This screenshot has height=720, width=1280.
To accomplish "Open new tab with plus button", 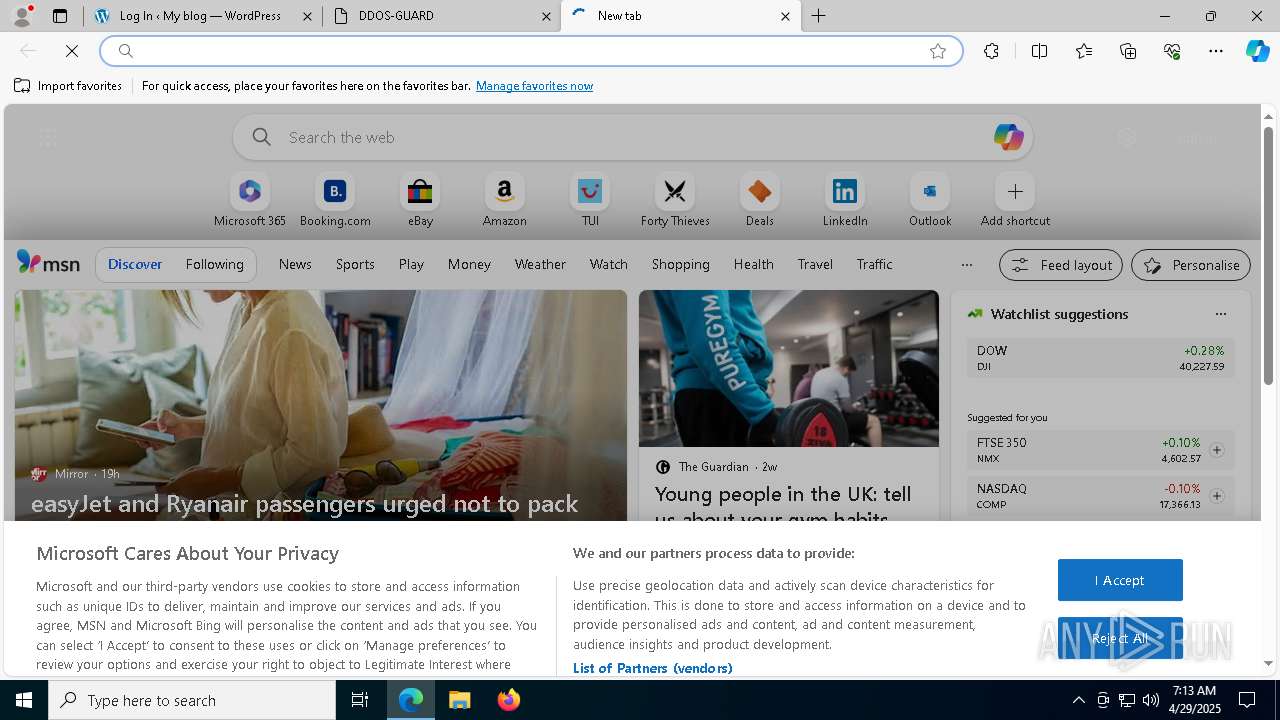I will point(819,16).
